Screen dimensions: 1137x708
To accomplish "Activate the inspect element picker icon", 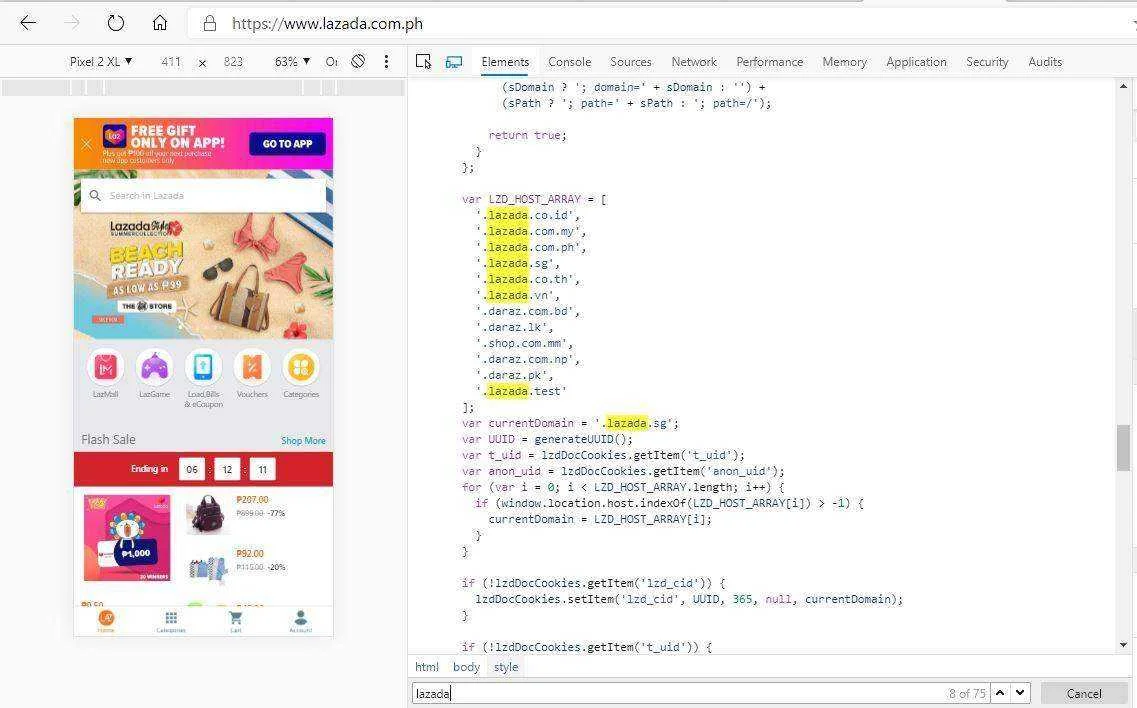I will tap(423, 62).
